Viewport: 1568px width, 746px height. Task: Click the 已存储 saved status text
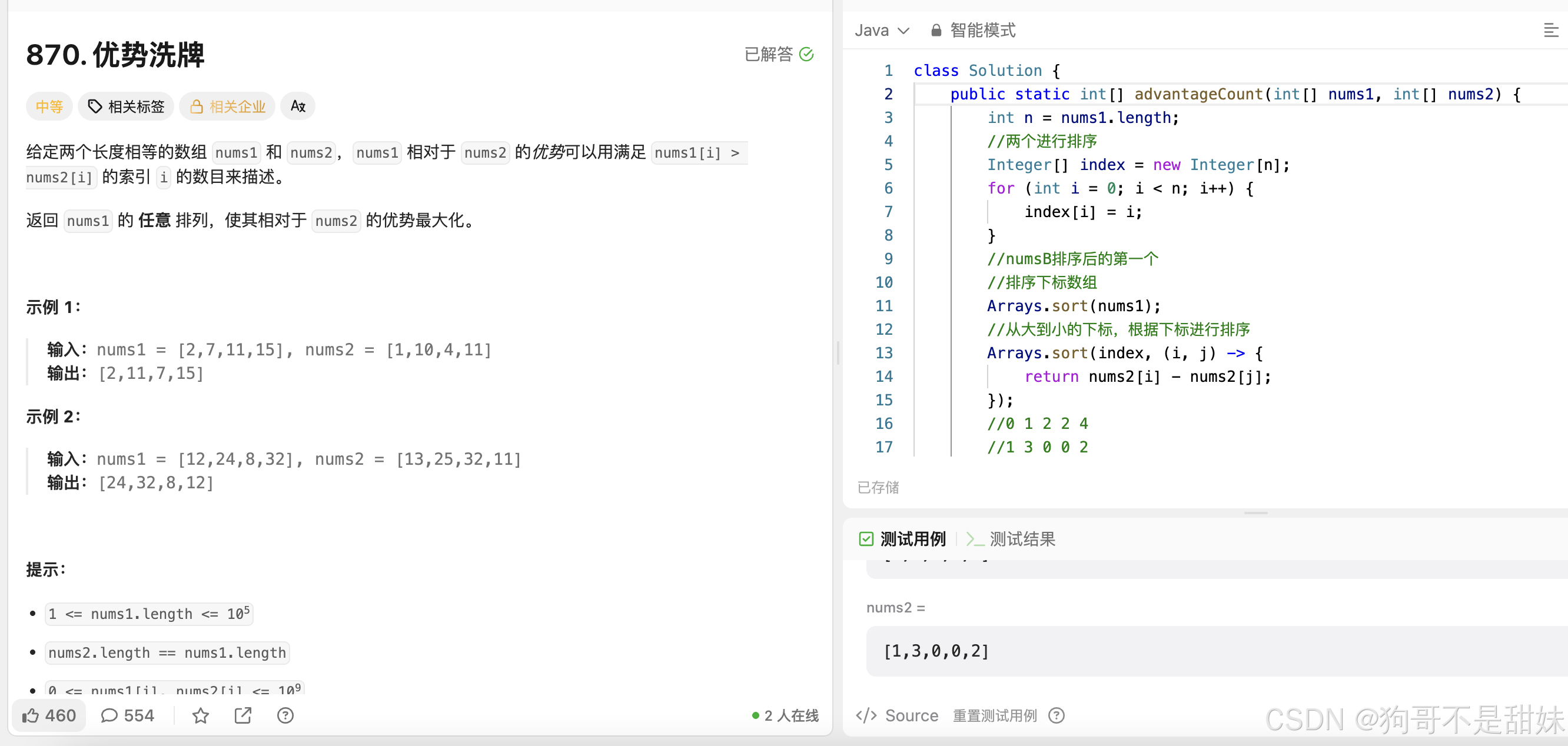point(878,487)
